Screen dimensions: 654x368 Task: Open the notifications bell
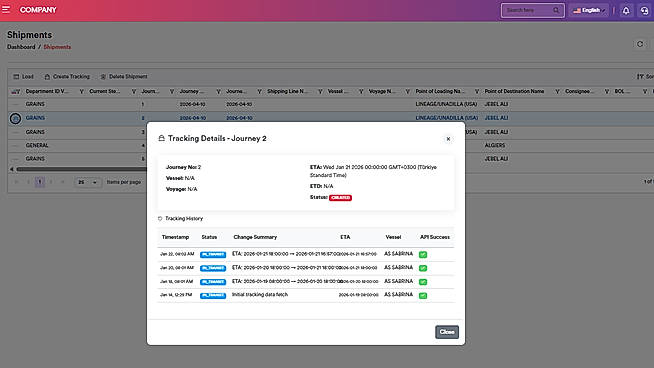[x=626, y=11]
